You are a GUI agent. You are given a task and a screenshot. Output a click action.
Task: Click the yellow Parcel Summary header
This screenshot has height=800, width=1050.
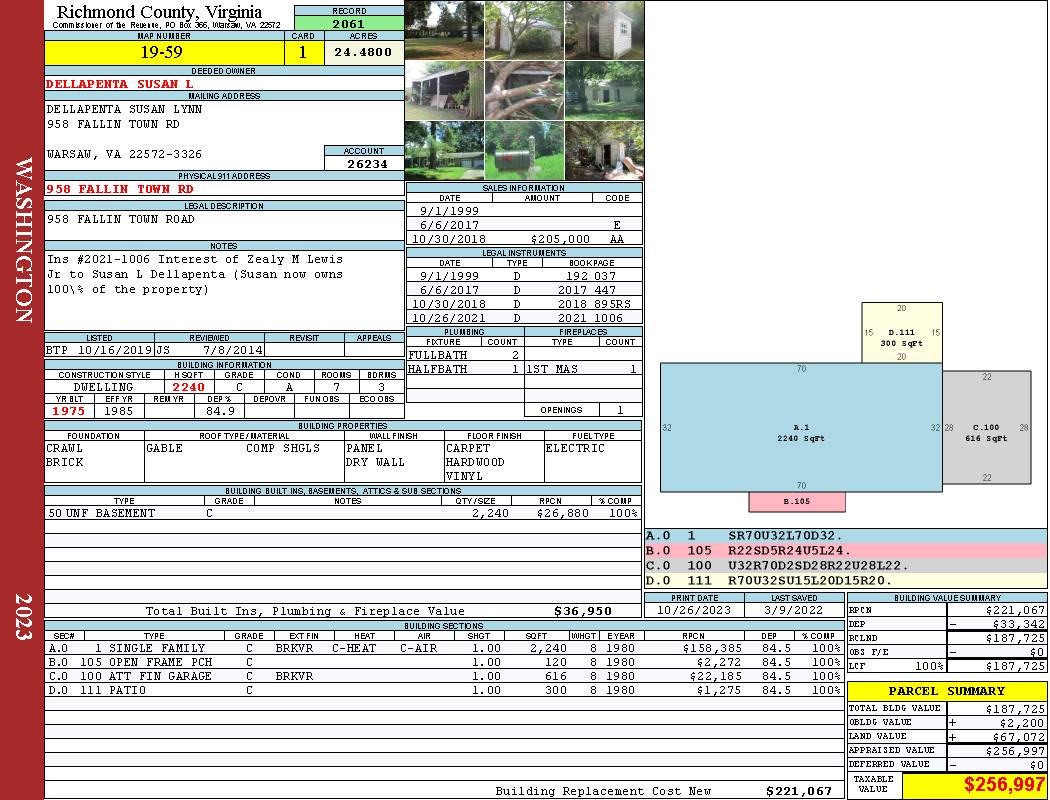click(946, 691)
